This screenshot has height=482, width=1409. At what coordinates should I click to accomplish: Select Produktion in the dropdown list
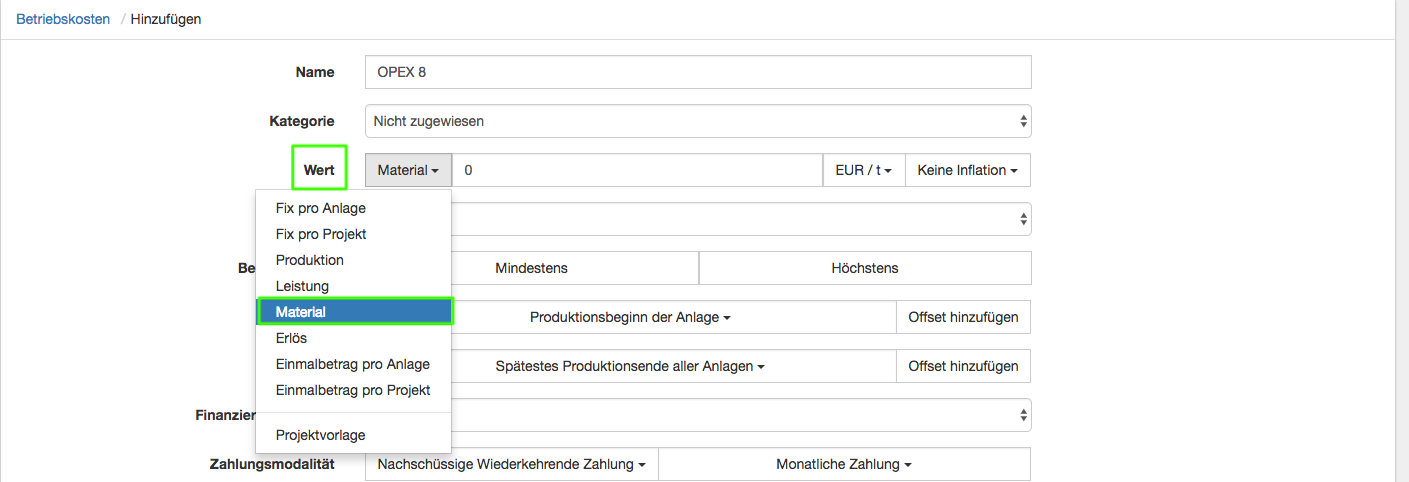pyautogui.click(x=310, y=260)
